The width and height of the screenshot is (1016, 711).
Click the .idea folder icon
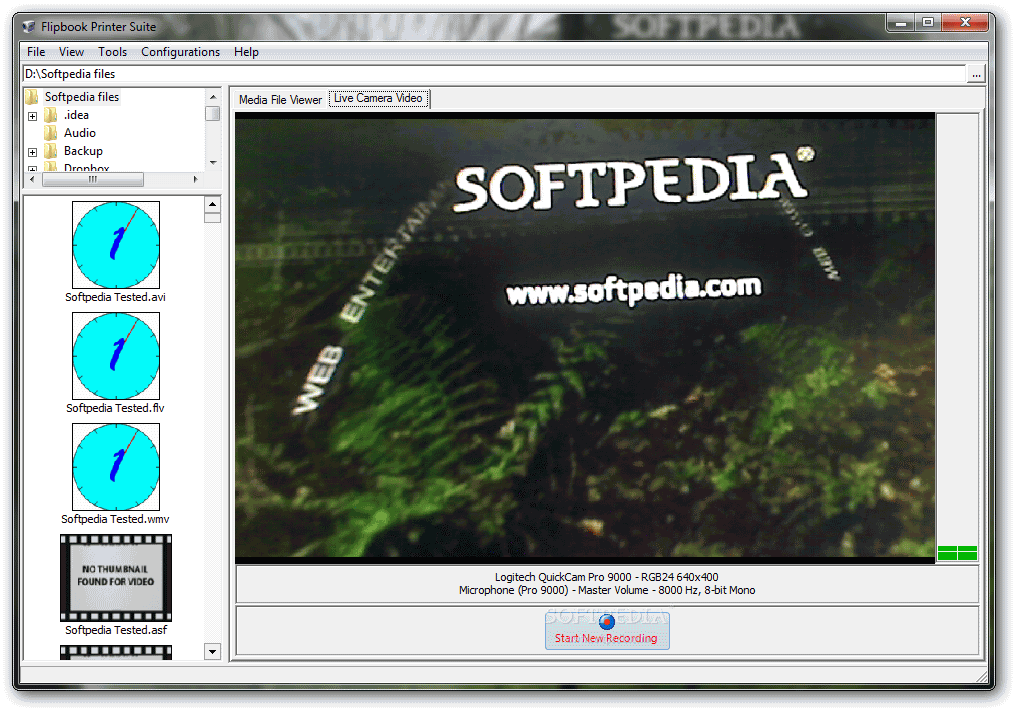coord(51,115)
